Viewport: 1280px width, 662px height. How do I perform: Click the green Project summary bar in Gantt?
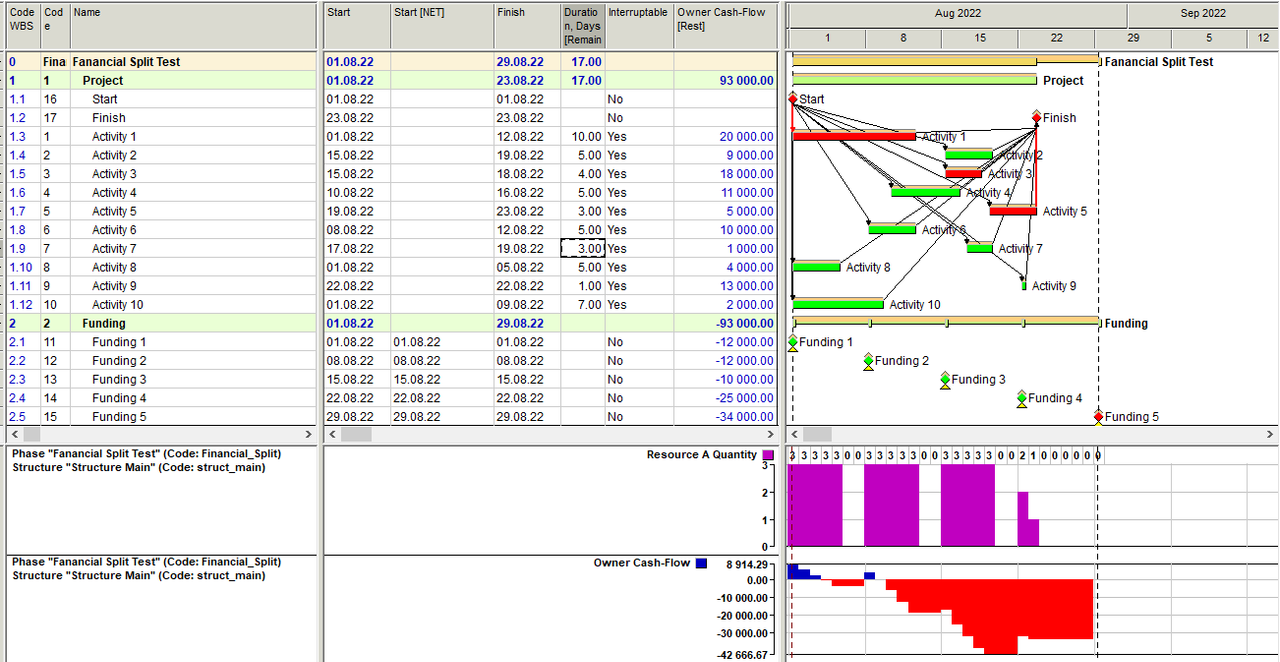914,80
